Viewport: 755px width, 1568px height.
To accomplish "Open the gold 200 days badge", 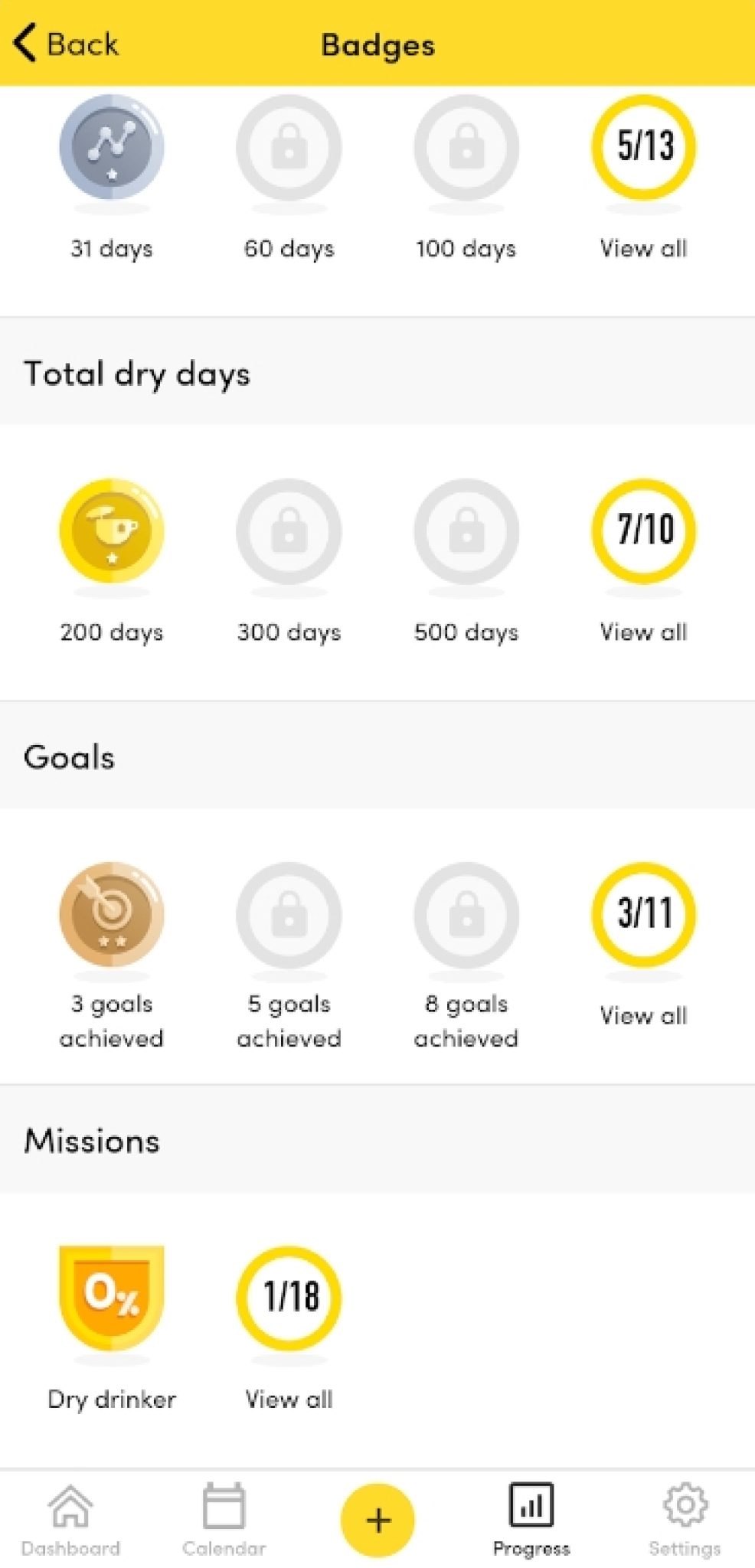I will coord(112,531).
